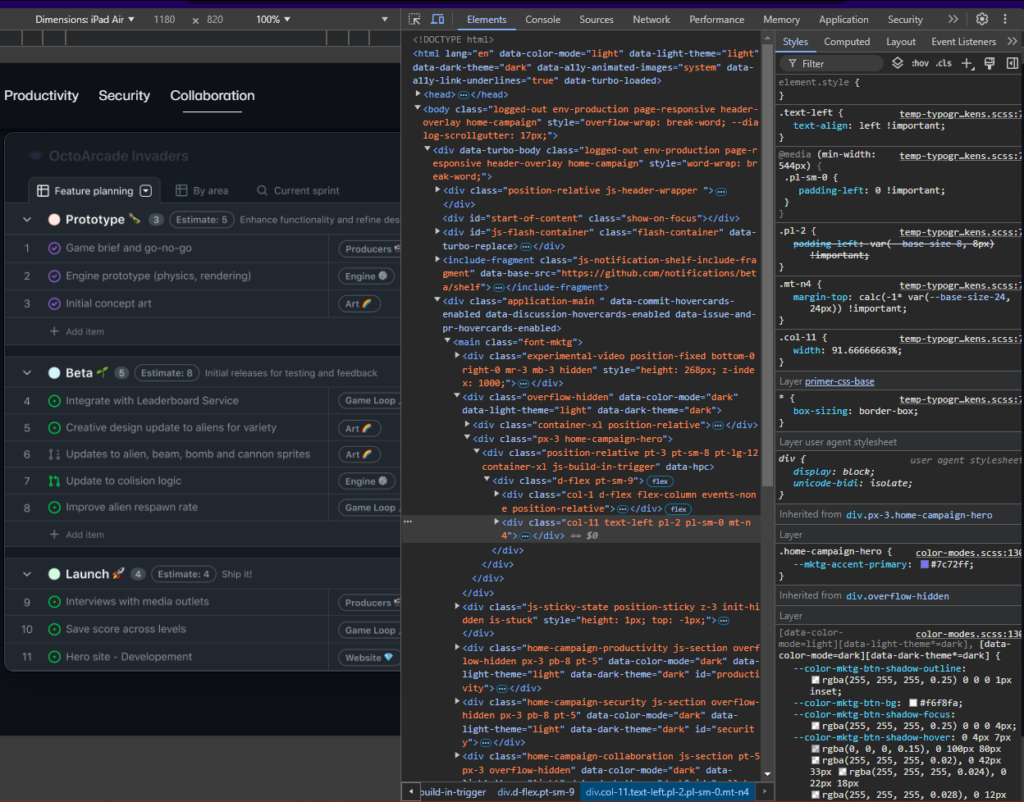Collapse the Prototype group
This screenshot has height=802, width=1024.
point(27,219)
